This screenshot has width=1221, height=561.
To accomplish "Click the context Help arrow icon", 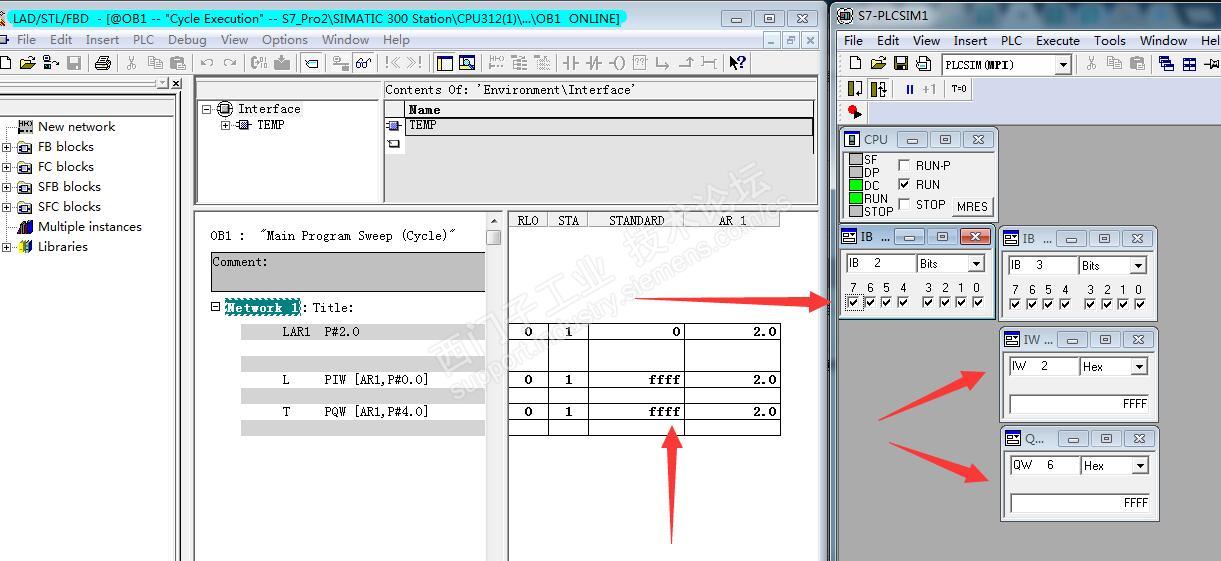I will [737, 63].
